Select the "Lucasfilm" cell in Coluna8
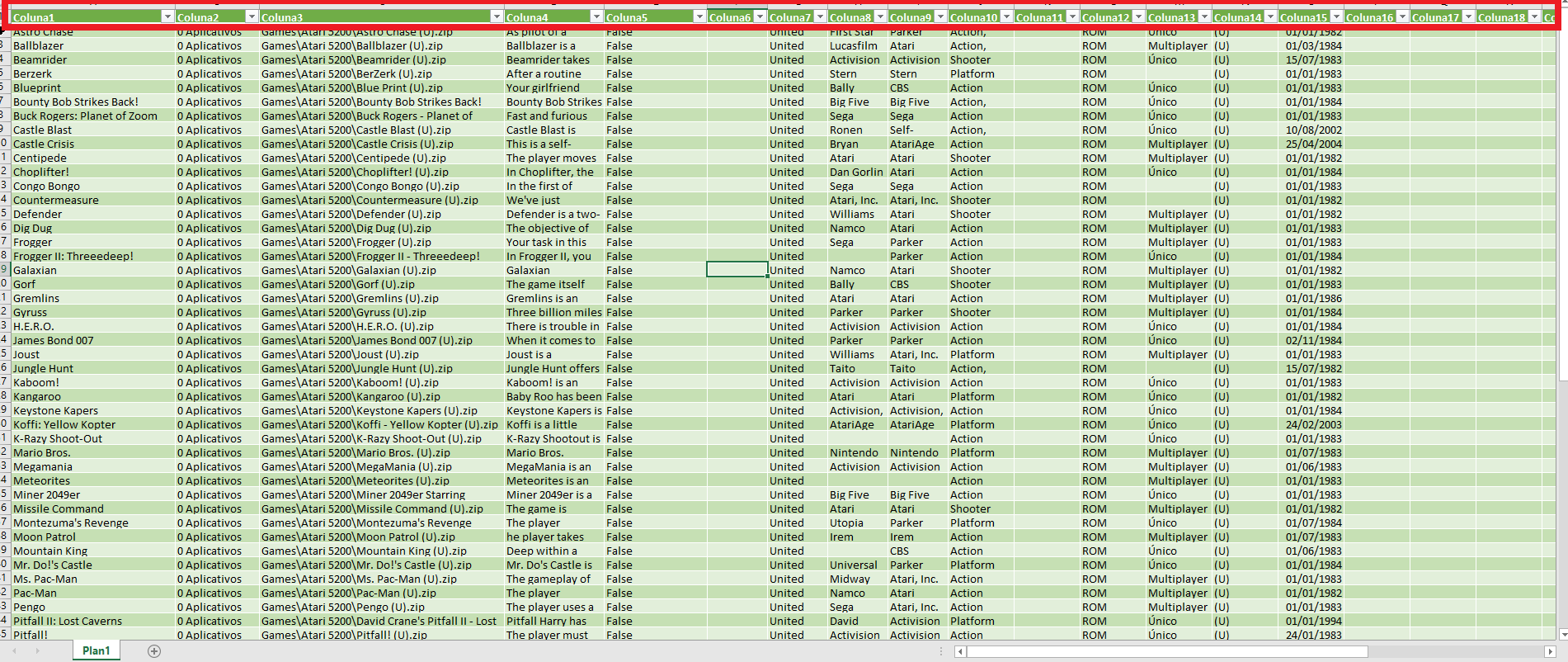The height and width of the screenshot is (662, 1568). point(858,45)
